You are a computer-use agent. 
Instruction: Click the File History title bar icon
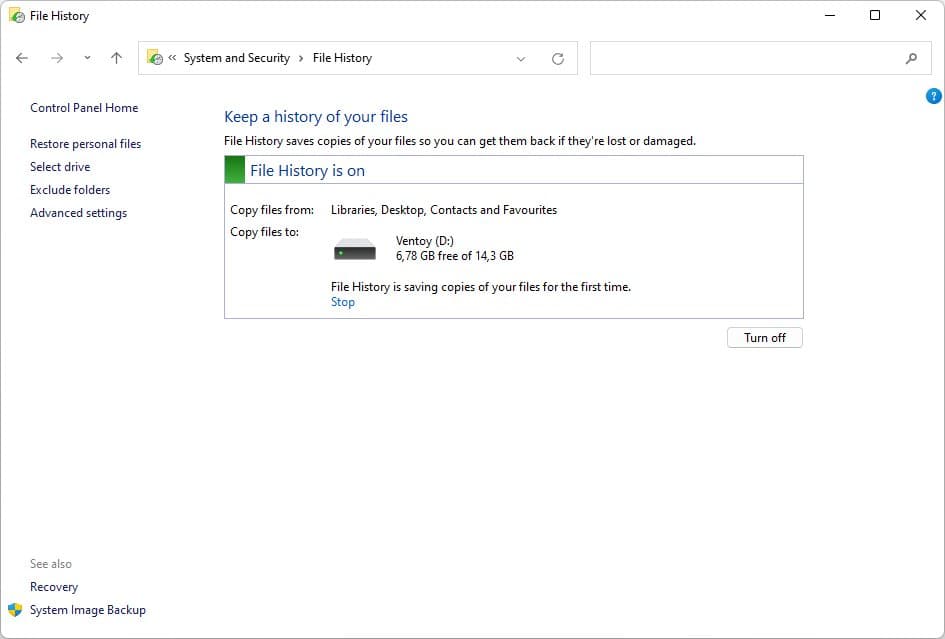click(17, 16)
